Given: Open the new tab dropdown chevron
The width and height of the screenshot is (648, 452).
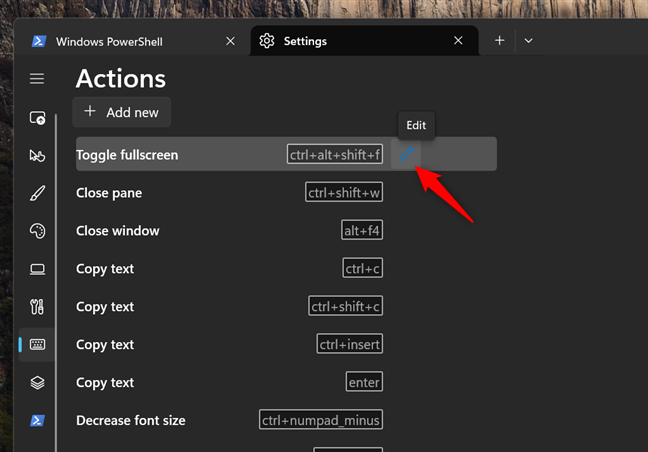Looking at the screenshot, I should pos(528,40).
